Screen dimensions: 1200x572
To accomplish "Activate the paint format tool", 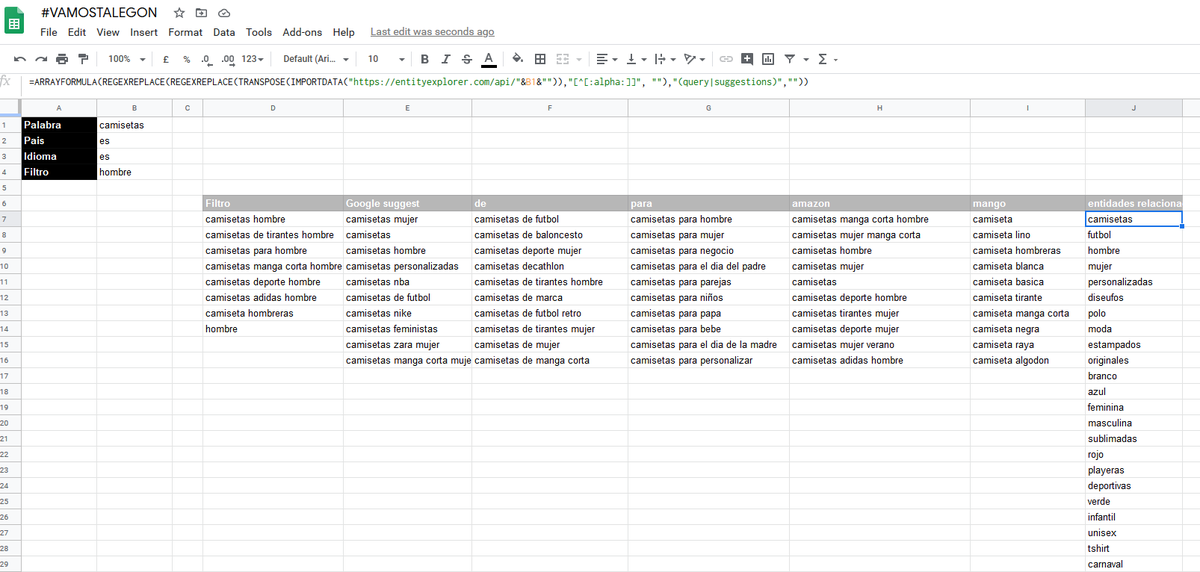I will [x=83, y=59].
